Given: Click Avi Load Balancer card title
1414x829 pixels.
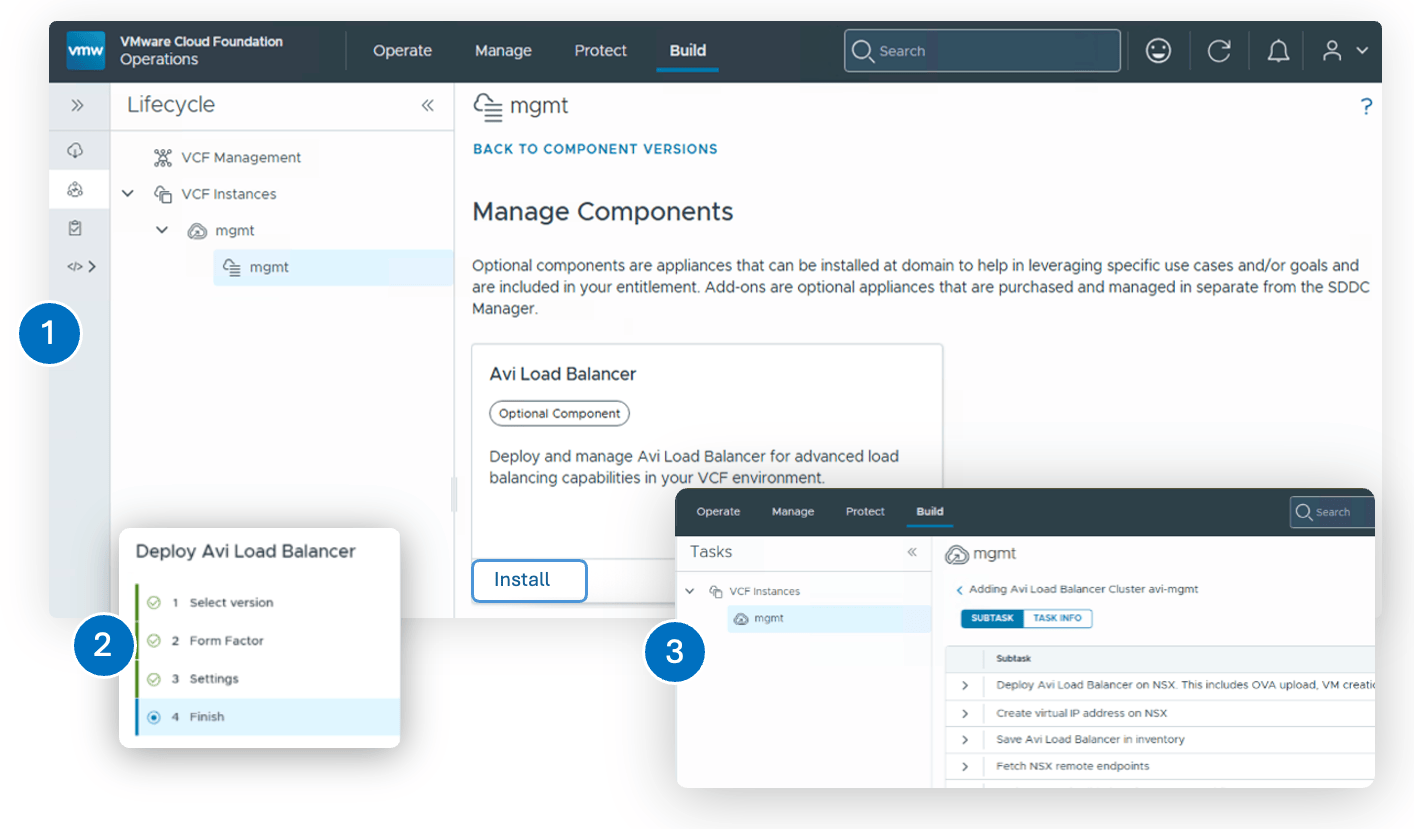Looking at the screenshot, I should [x=563, y=374].
